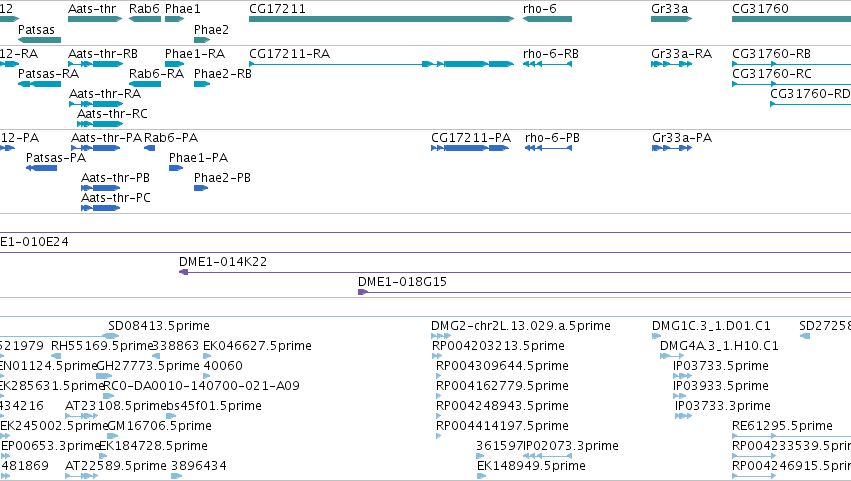This screenshot has height=481, width=851.
Task: Click the DMG2-chr2L.13.029.a.5prime EST label
Action: [521, 326]
